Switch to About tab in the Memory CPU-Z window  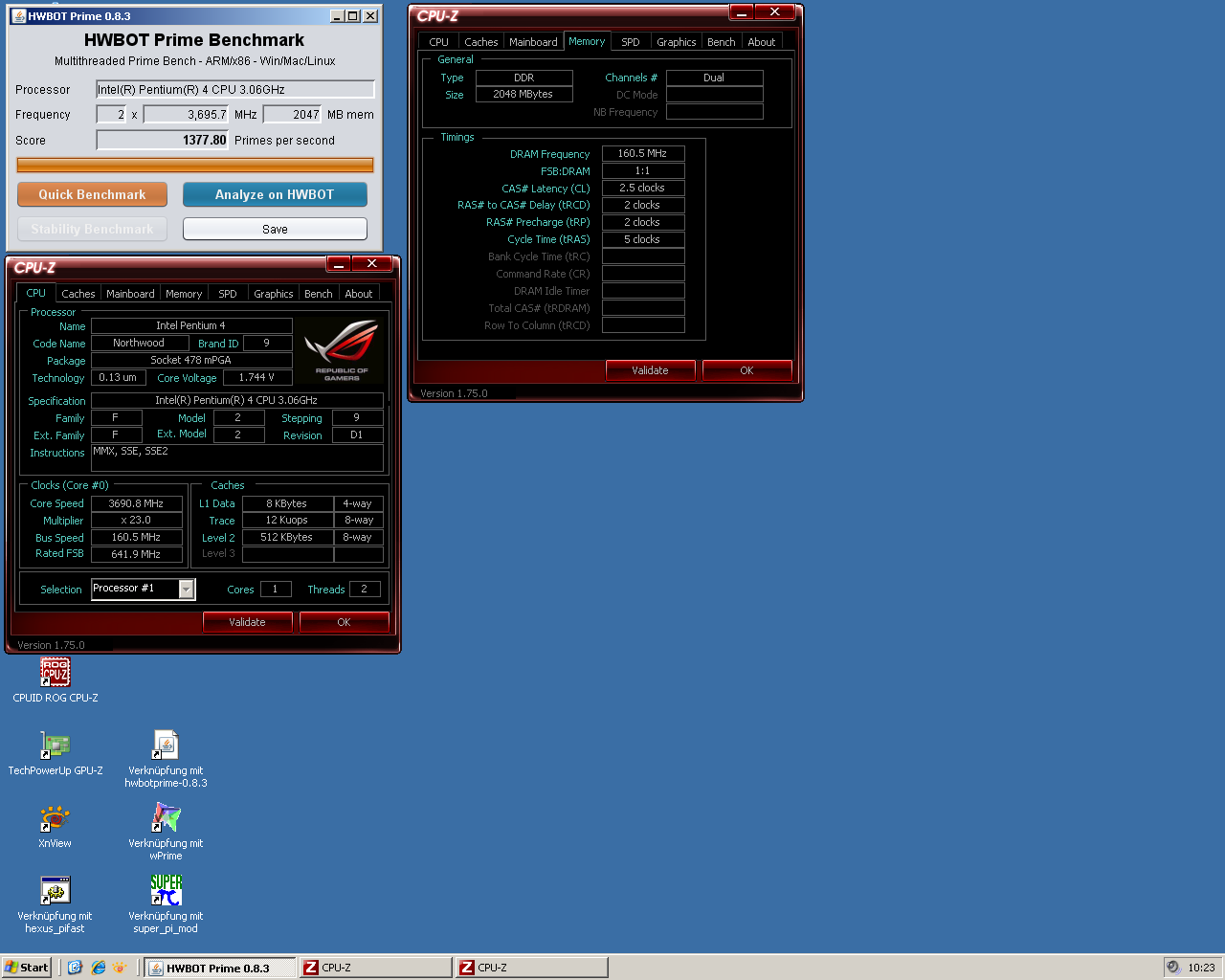(762, 42)
